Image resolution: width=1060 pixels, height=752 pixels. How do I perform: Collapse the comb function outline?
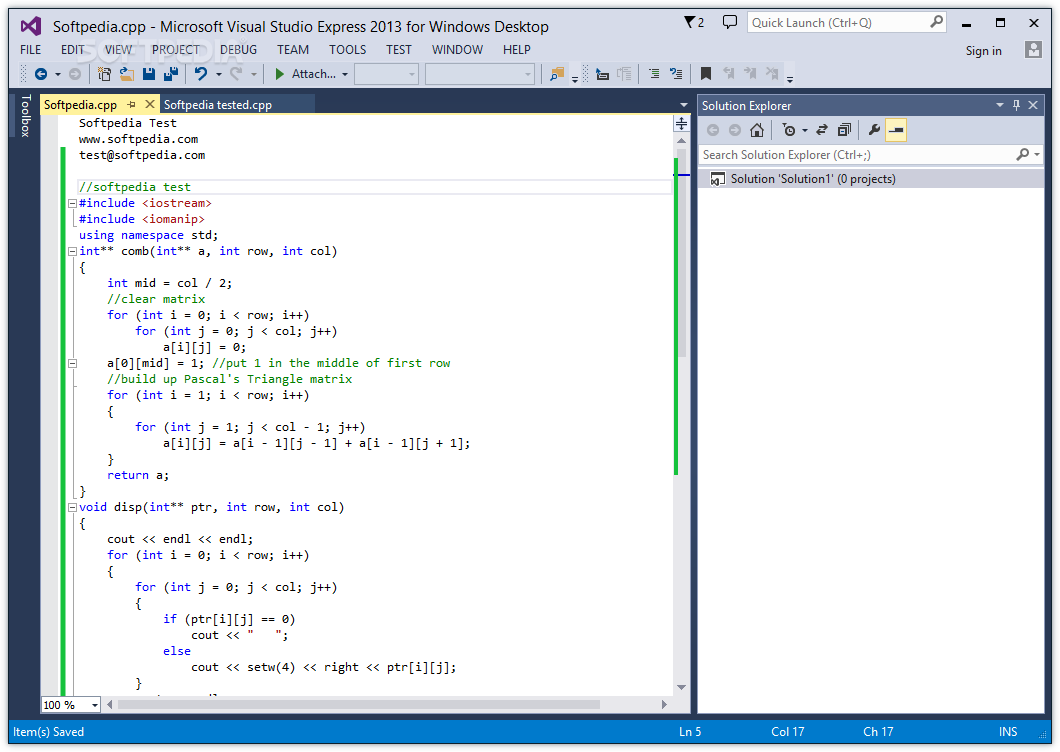click(72, 252)
